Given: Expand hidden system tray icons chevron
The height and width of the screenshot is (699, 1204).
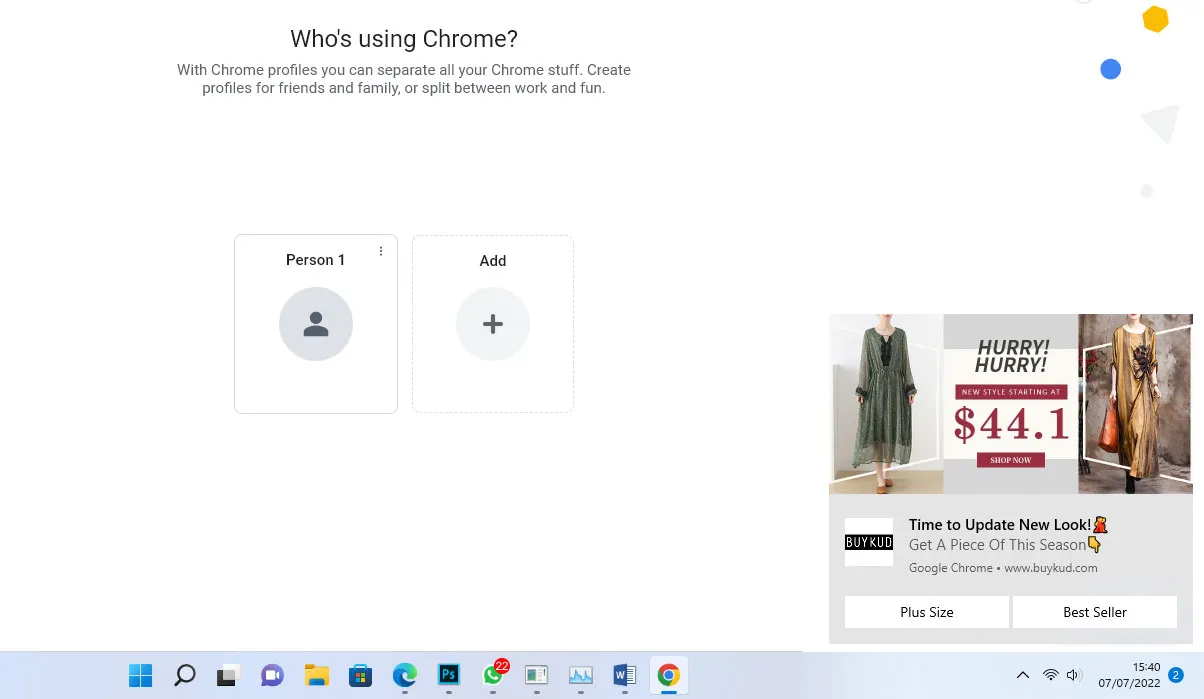Looking at the screenshot, I should (x=1022, y=675).
